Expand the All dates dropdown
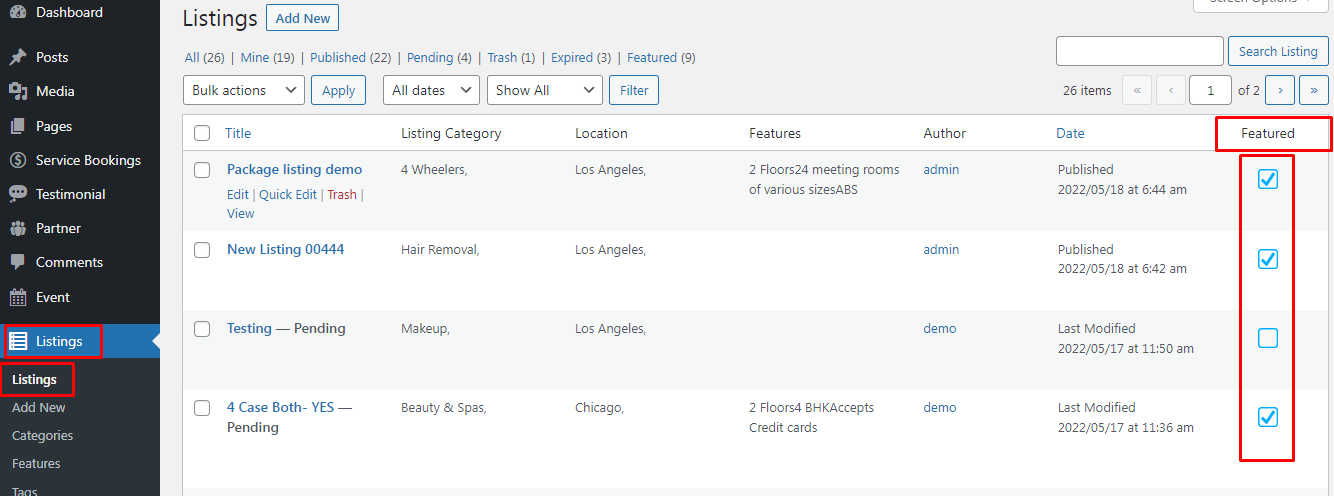This screenshot has width=1334, height=496. [431, 90]
